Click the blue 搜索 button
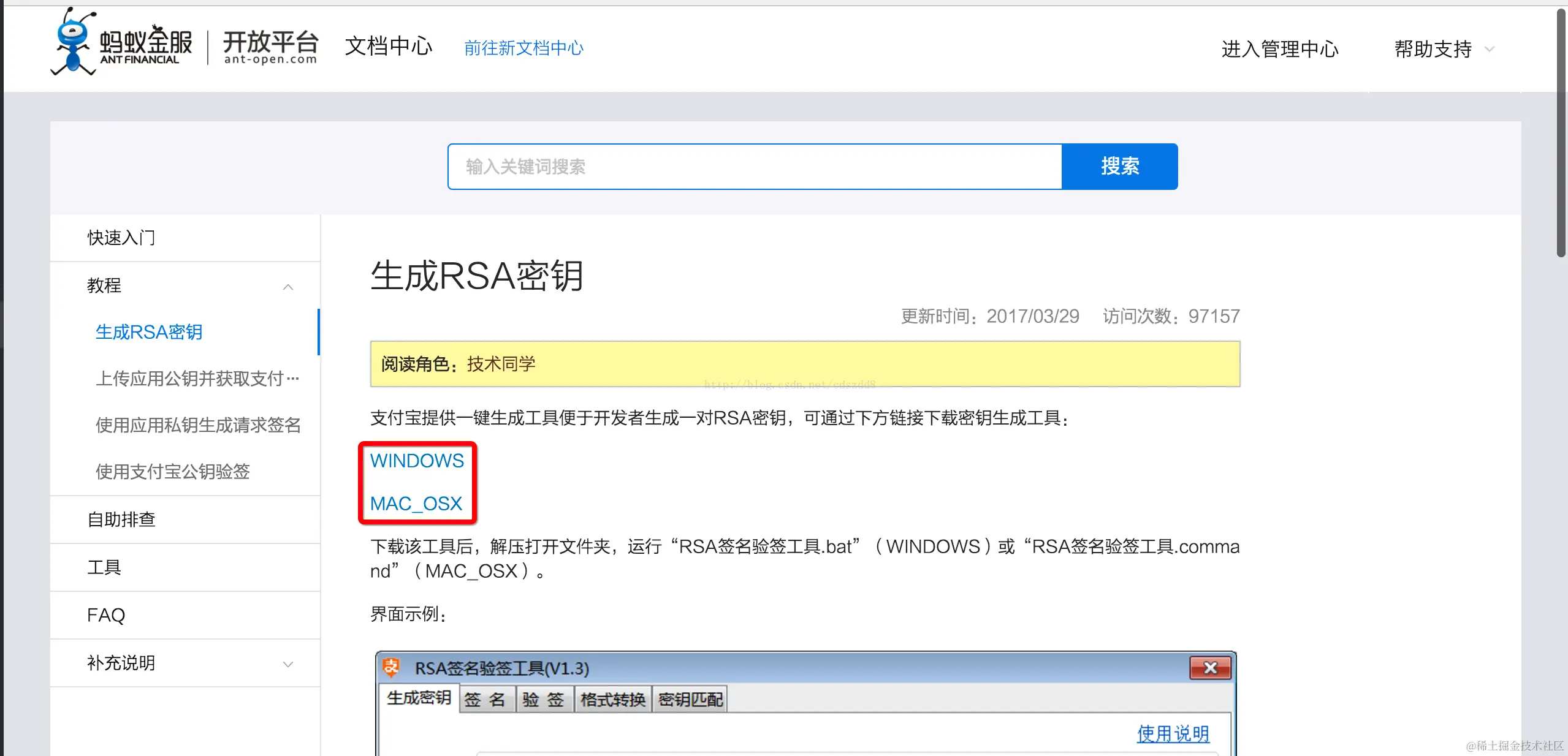 pyautogui.click(x=1119, y=167)
